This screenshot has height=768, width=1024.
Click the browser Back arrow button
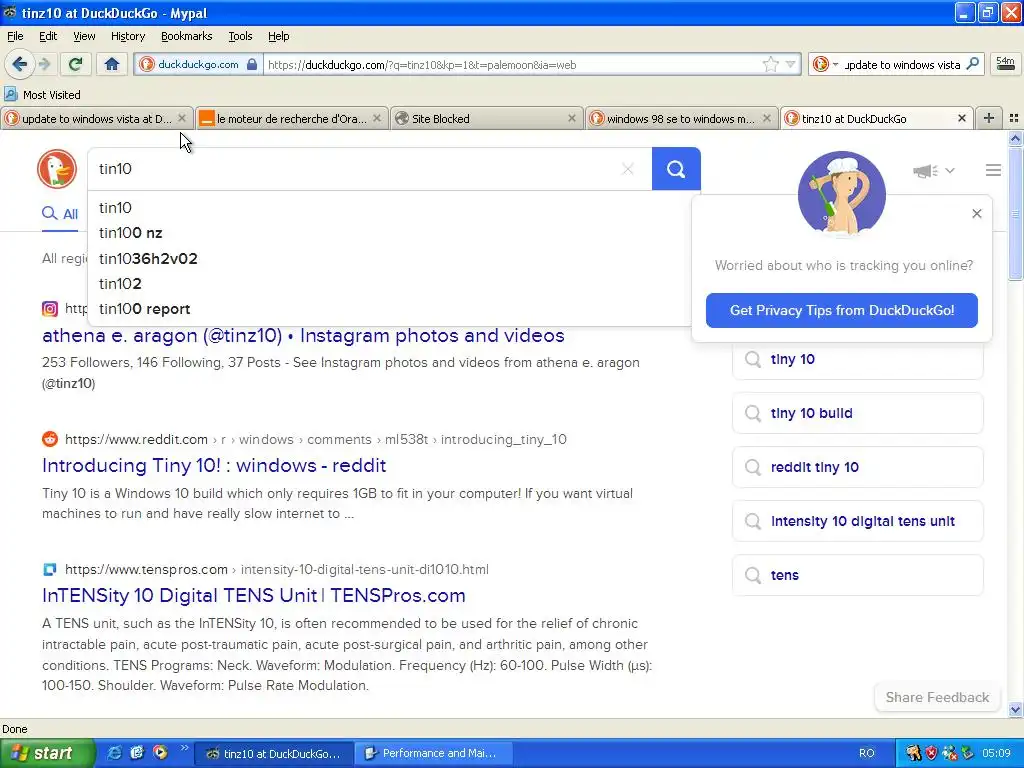[x=19, y=64]
